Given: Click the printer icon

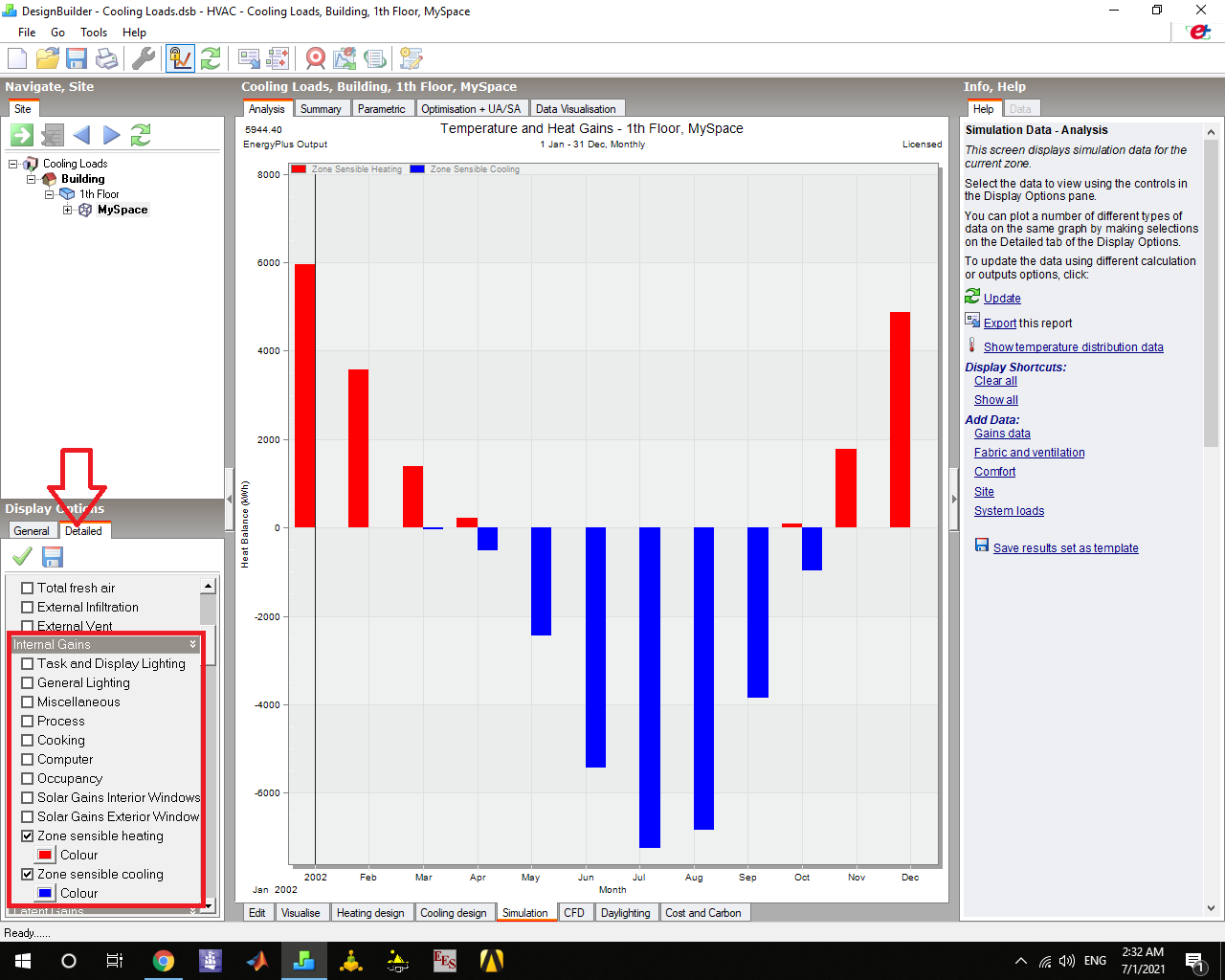Looking at the screenshot, I should [x=107, y=58].
